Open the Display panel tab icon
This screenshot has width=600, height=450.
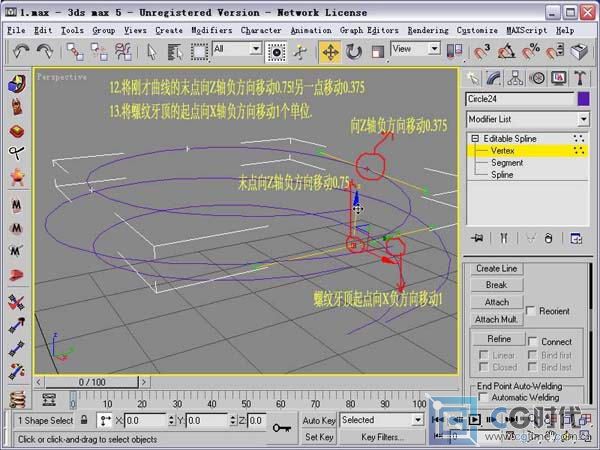(x=559, y=78)
